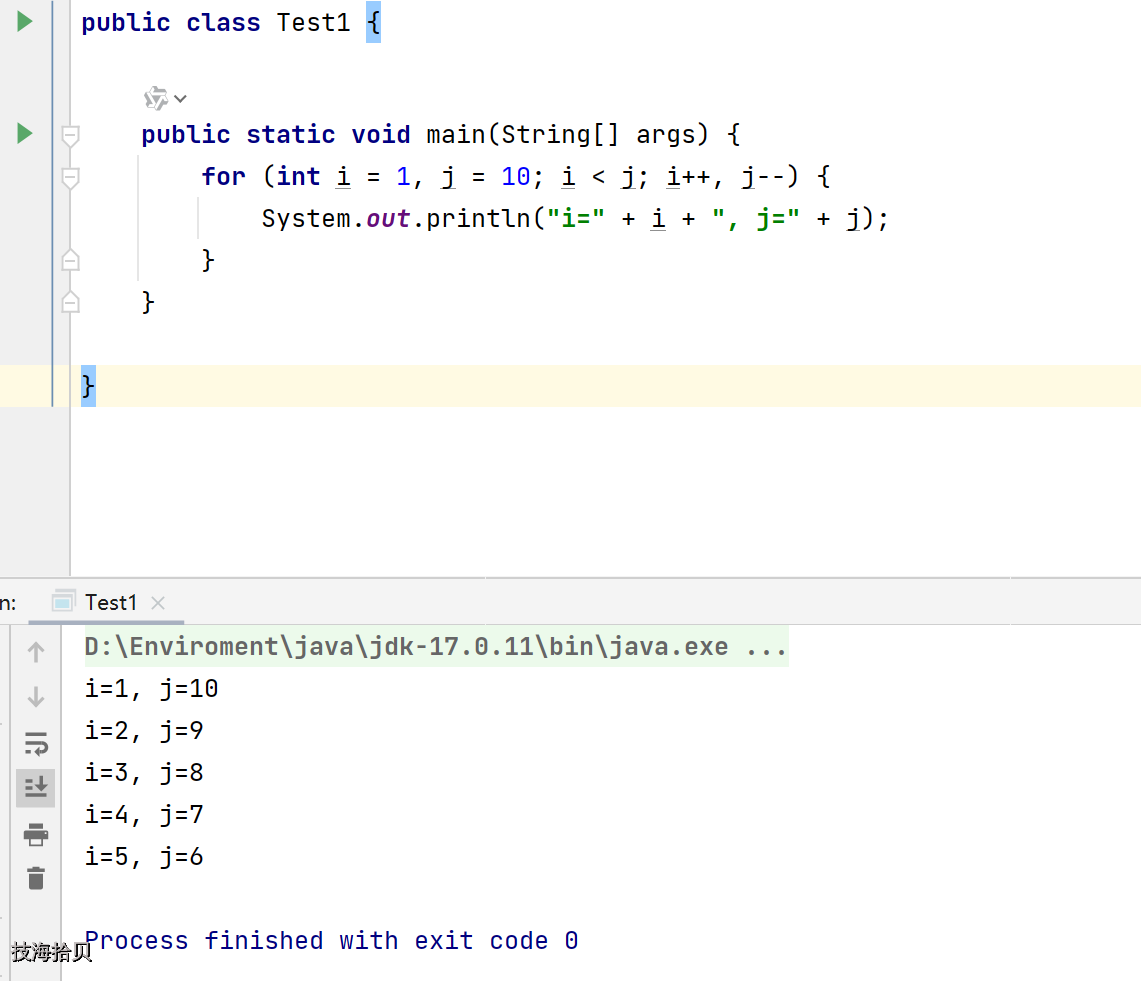Click 'System' in the println statement
The width and height of the screenshot is (1141, 981).
[x=306, y=219]
